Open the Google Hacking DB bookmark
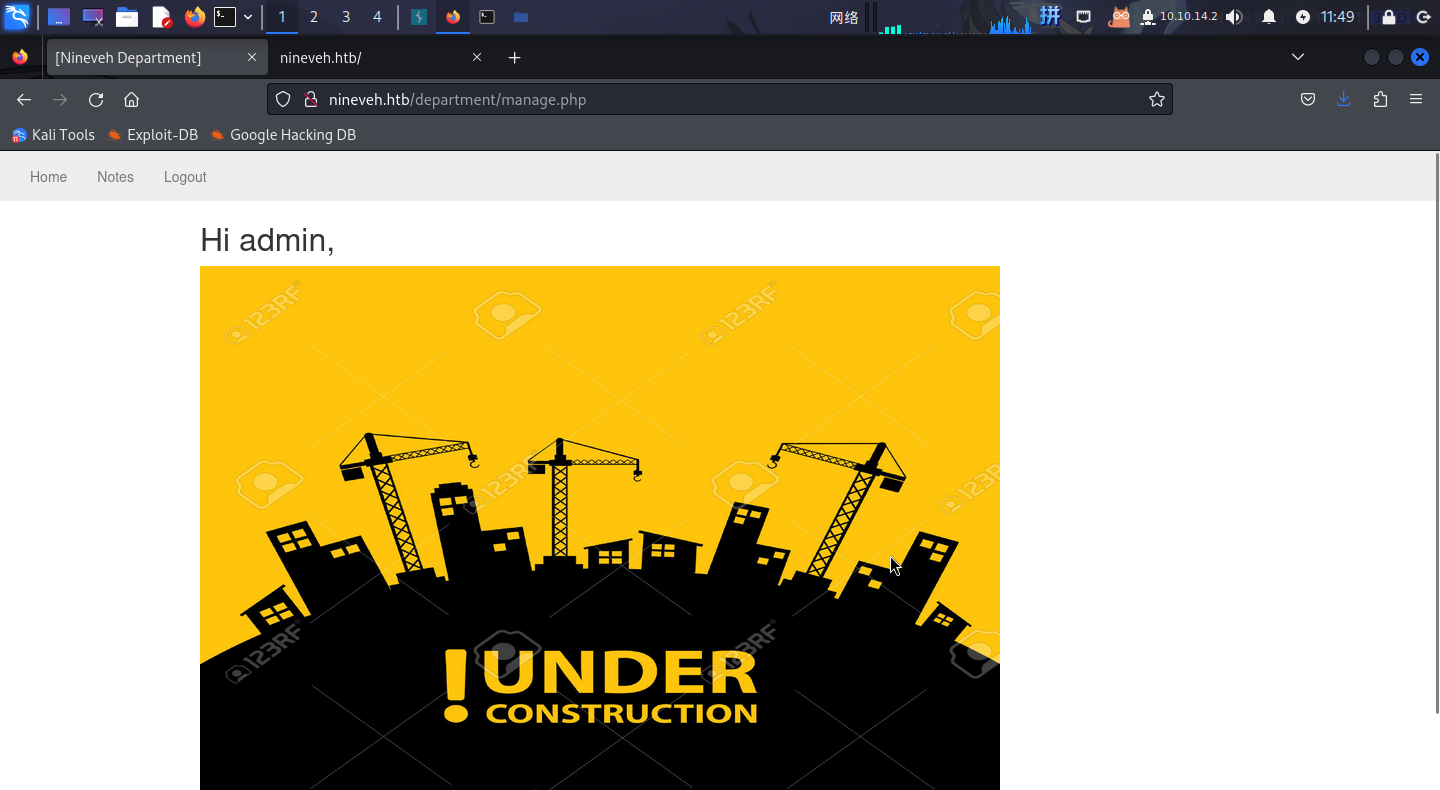Image resolution: width=1440 pixels, height=790 pixels. point(283,135)
